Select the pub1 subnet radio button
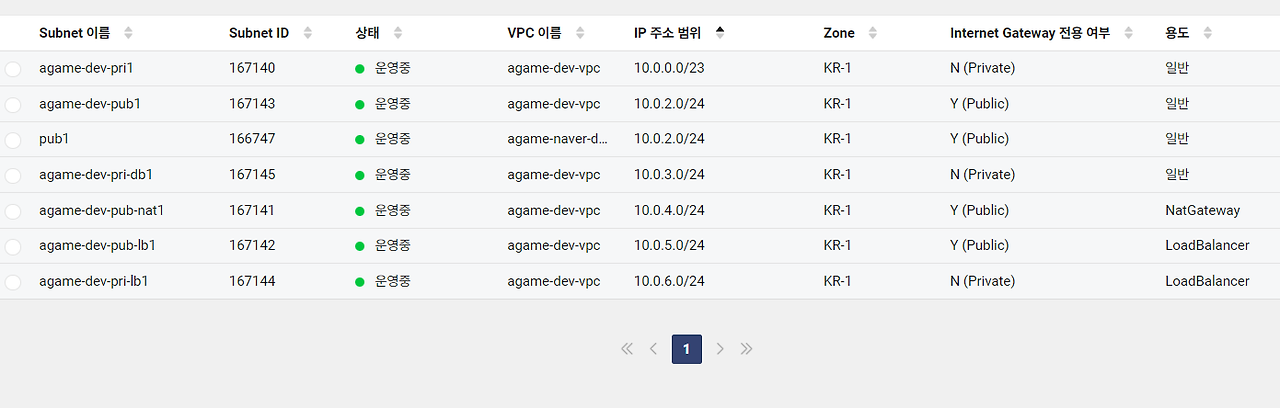 pyautogui.click(x=12, y=140)
